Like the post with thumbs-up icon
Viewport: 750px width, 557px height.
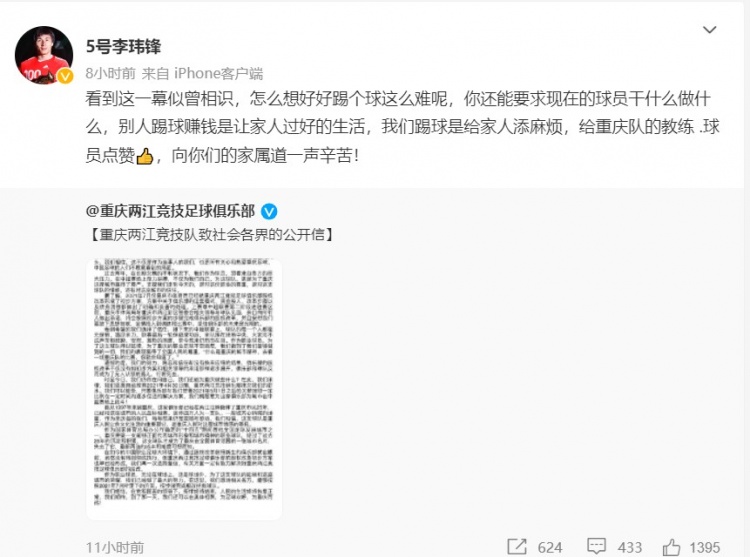671,546
